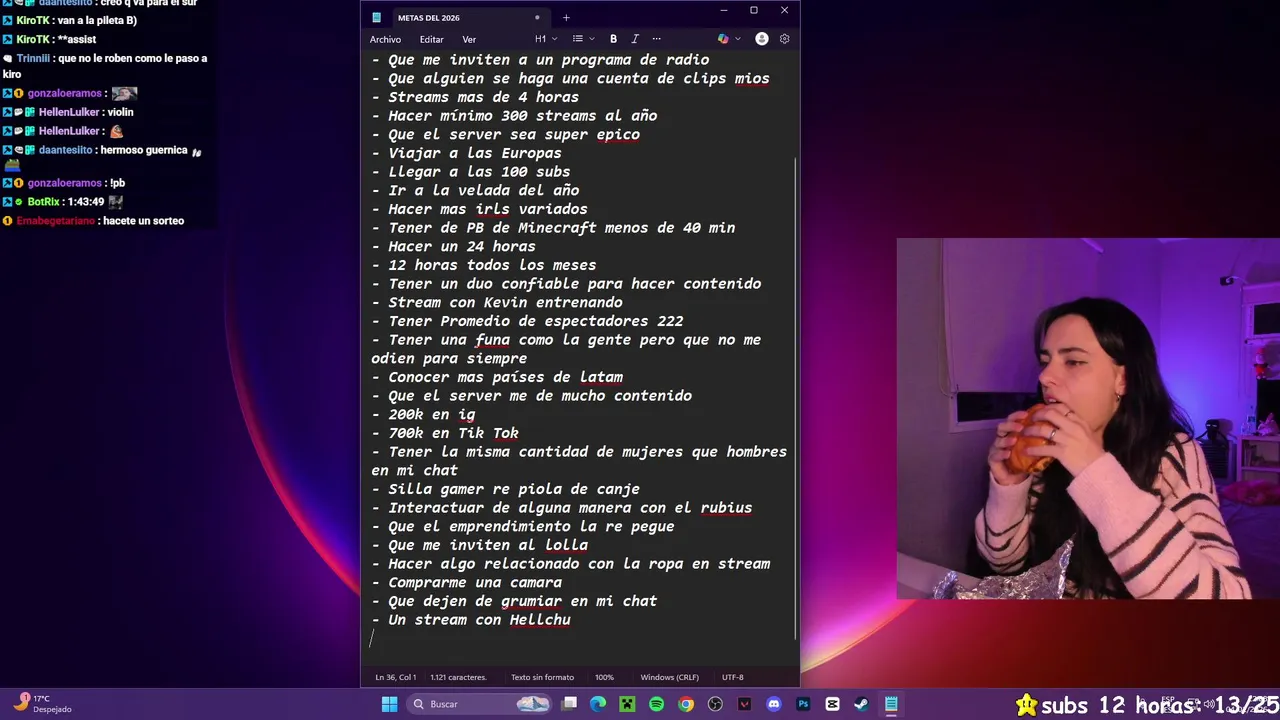Open the Archivo menu
Viewport: 1280px width, 720px height.
pyautogui.click(x=385, y=39)
